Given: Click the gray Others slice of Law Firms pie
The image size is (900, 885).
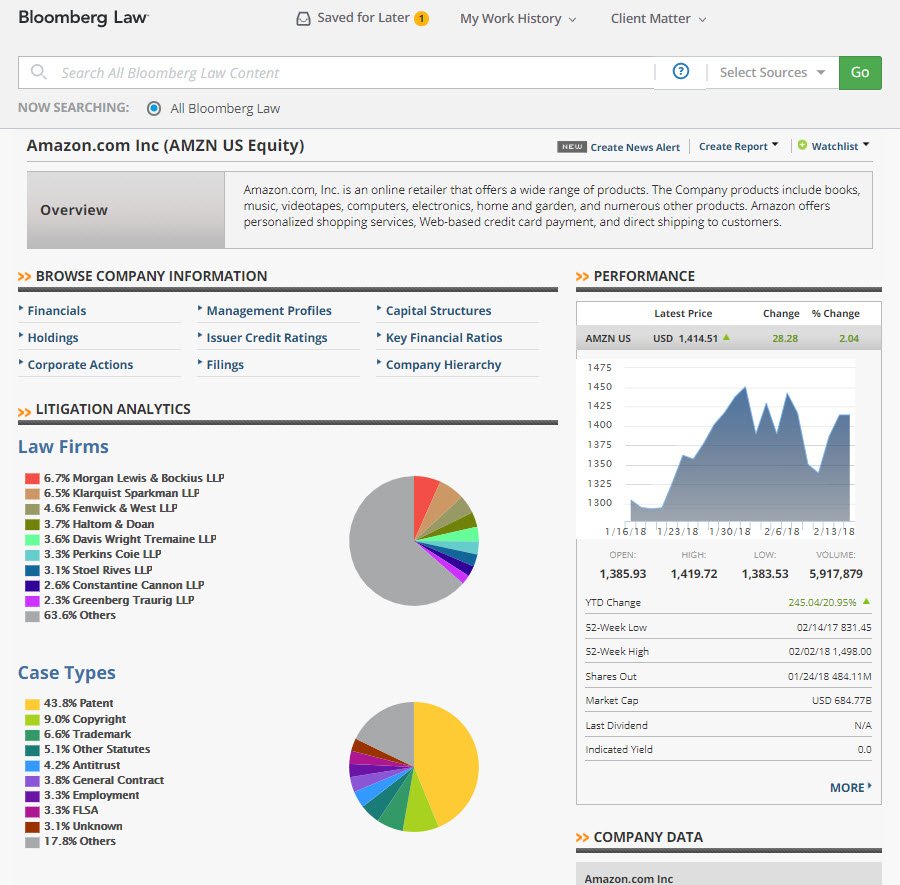Looking at the screenshot, I should click(382, 551).
